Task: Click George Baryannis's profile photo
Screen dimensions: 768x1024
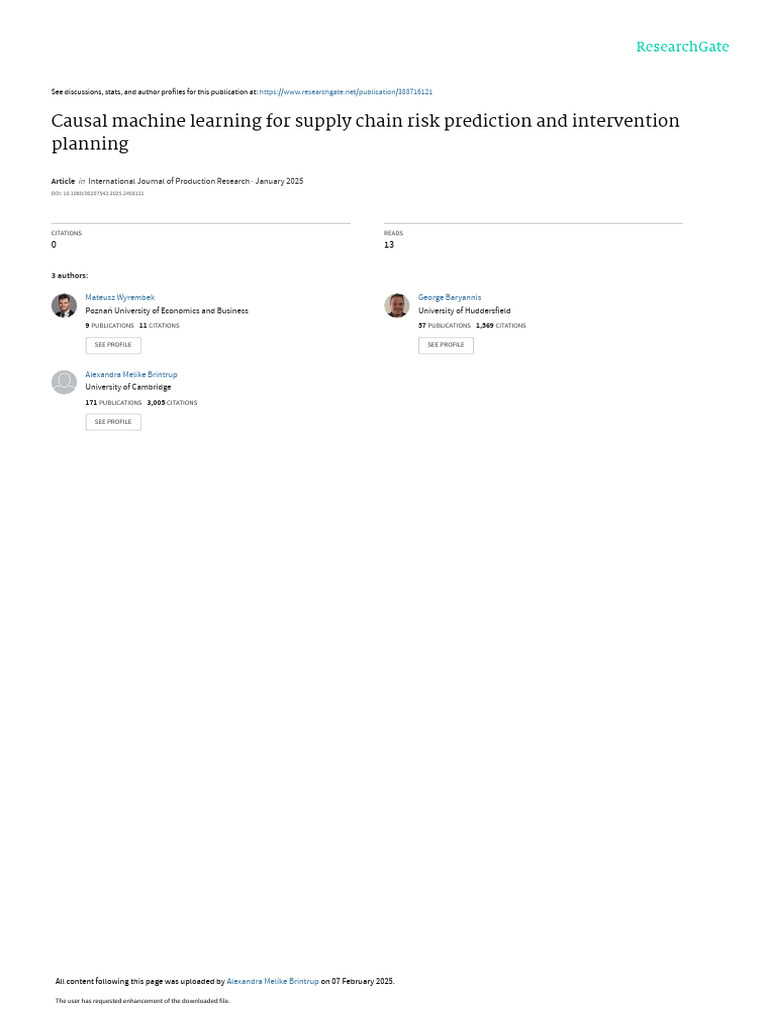Action: pos(396,306)
